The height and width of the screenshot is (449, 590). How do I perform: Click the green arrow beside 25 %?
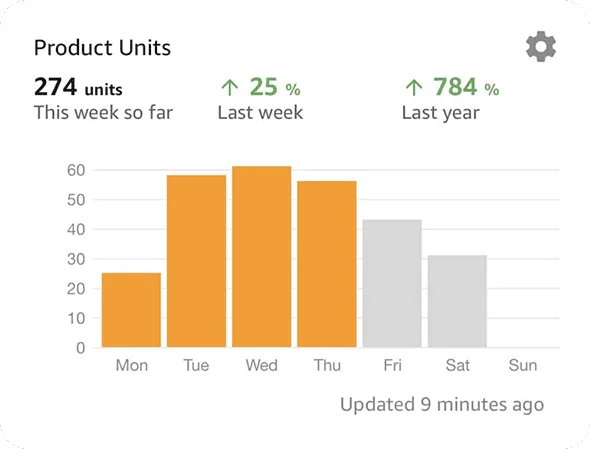click(x=230, y=87)
